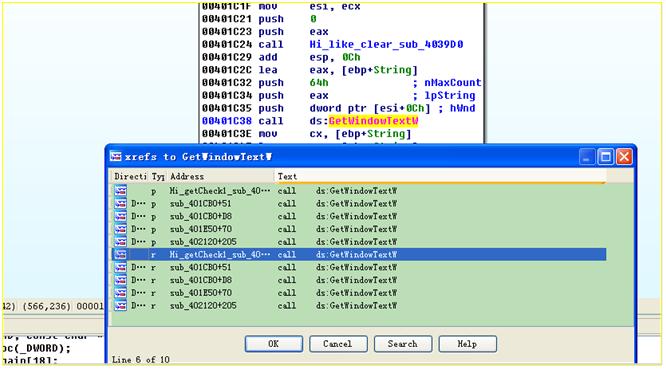666x369 pixels.
Task: Click icon of type r sub_401CB0+51 row
Action: point(121,267)
